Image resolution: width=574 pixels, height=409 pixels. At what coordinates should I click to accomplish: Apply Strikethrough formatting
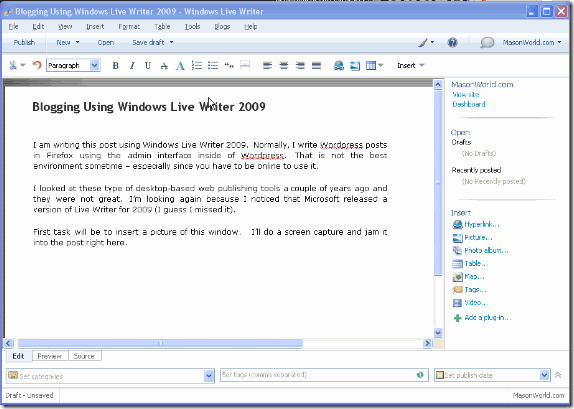point(164,66)
